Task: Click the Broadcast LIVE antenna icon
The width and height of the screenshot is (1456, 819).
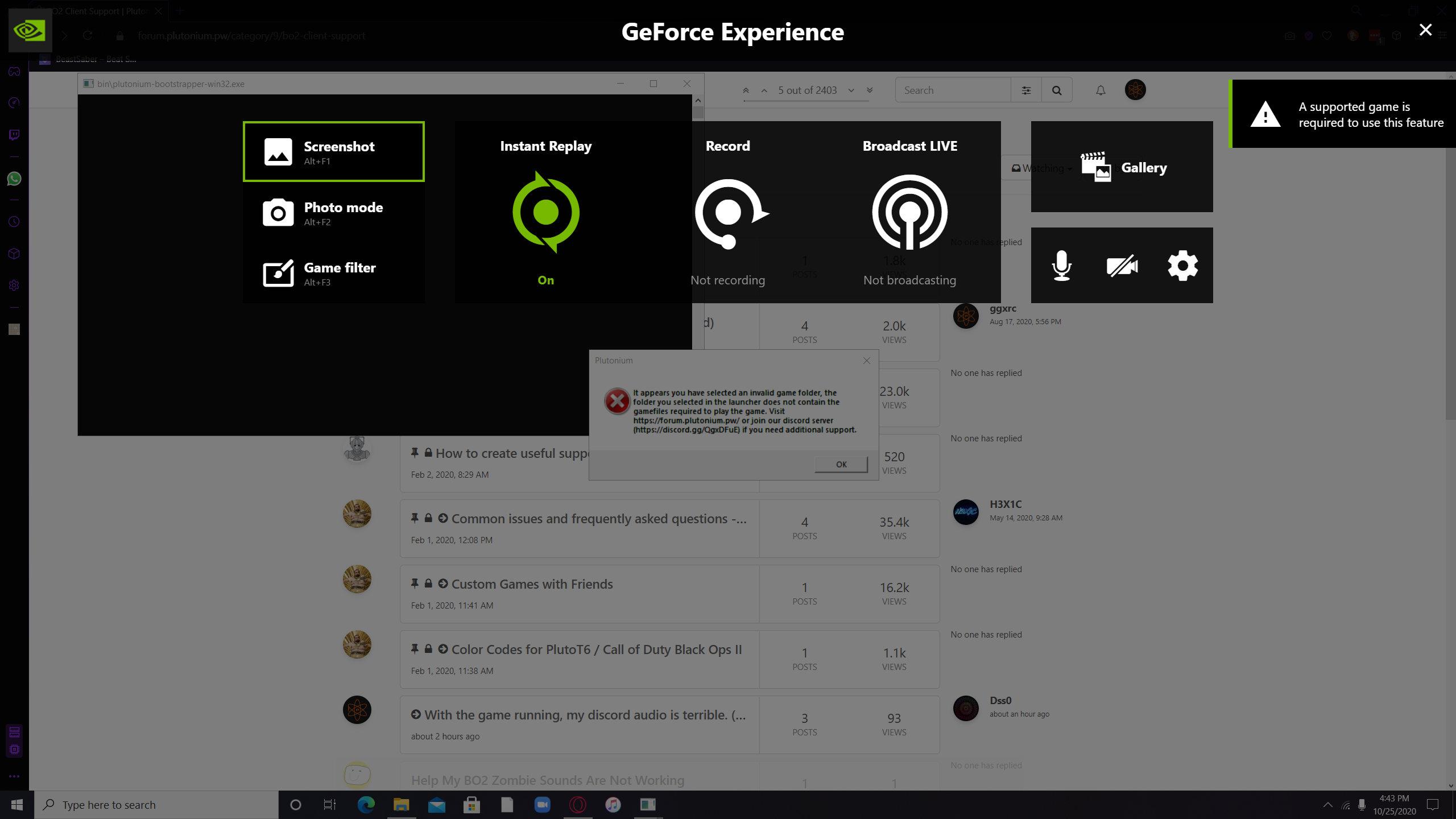Action: (909, 212)
